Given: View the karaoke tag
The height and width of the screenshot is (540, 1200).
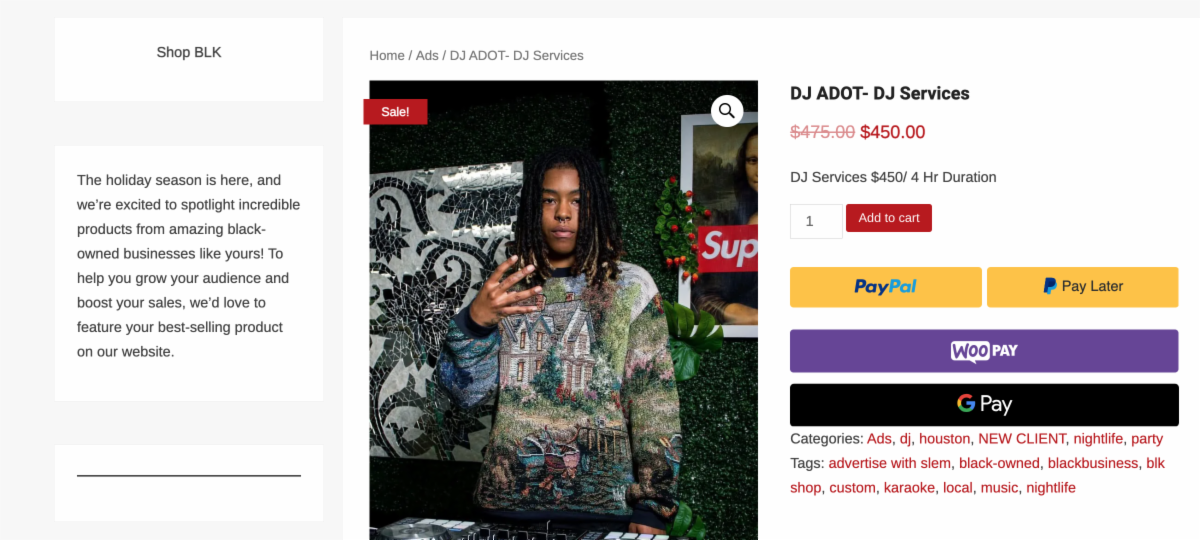Looking at the screenshot, I should tap(909, 488).
